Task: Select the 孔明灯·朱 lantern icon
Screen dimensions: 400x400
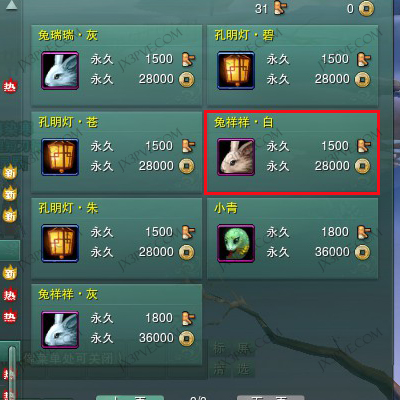Action: pos(60,243)
